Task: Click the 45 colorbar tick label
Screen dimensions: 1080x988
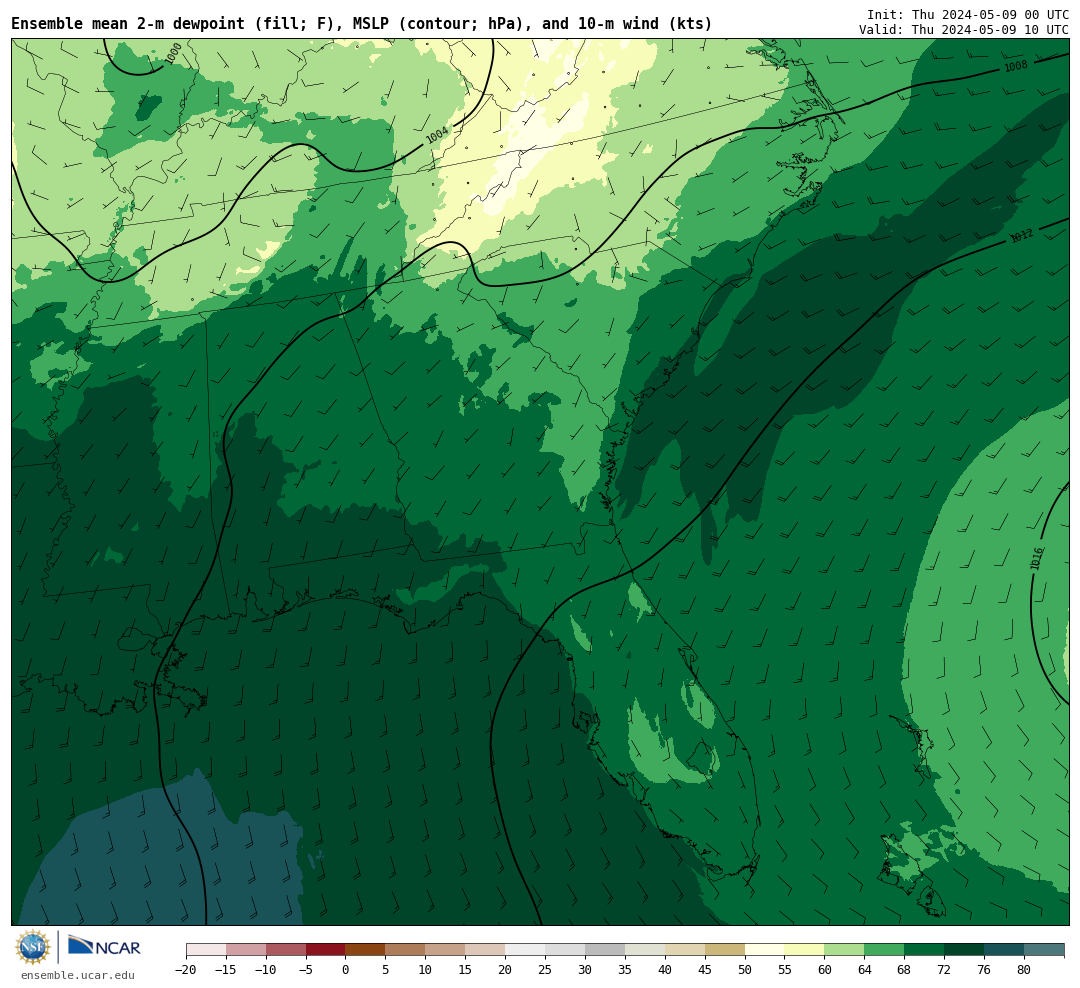Action: (705, 970)
